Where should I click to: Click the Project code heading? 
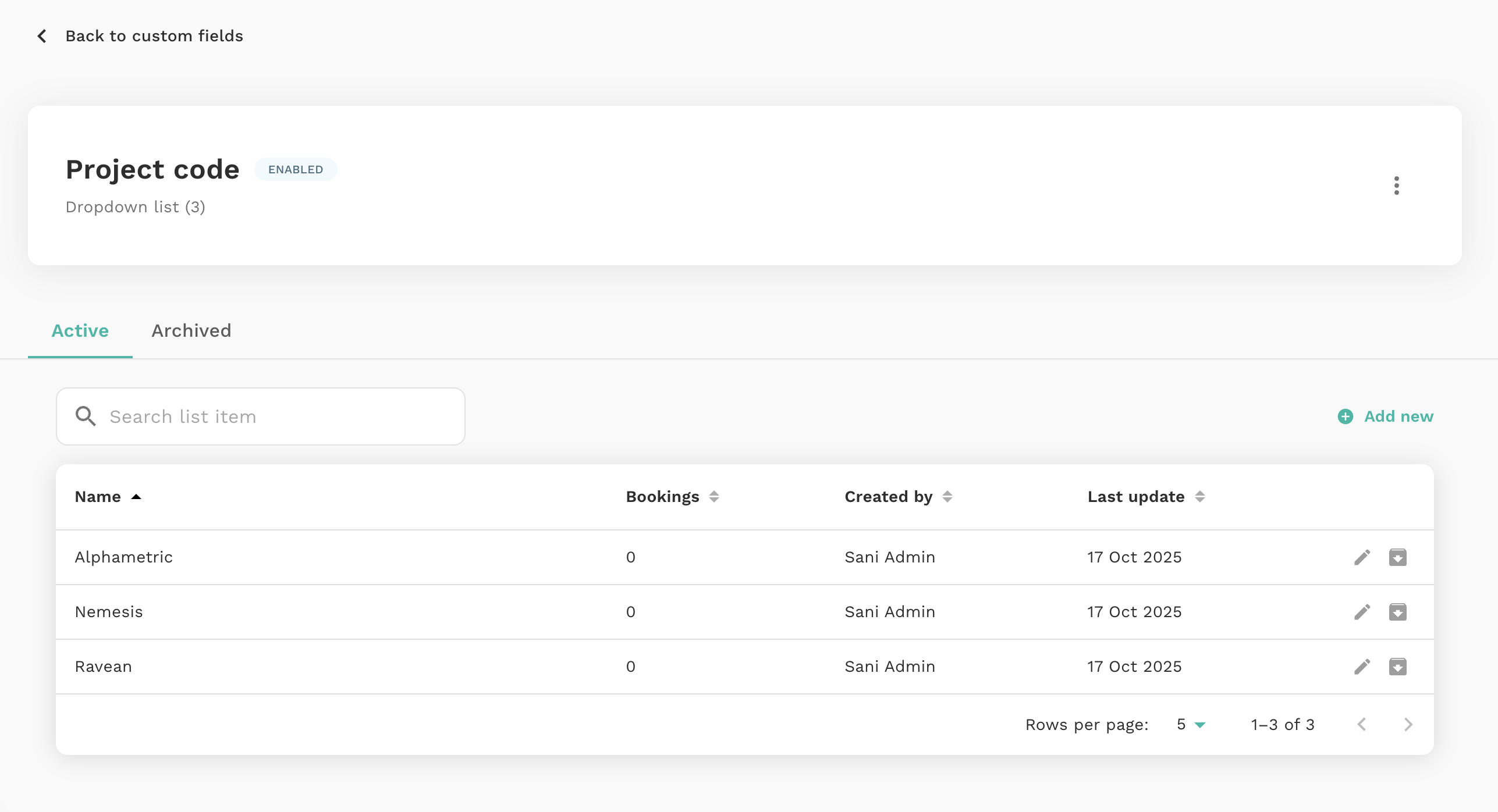tap(152, 169)
